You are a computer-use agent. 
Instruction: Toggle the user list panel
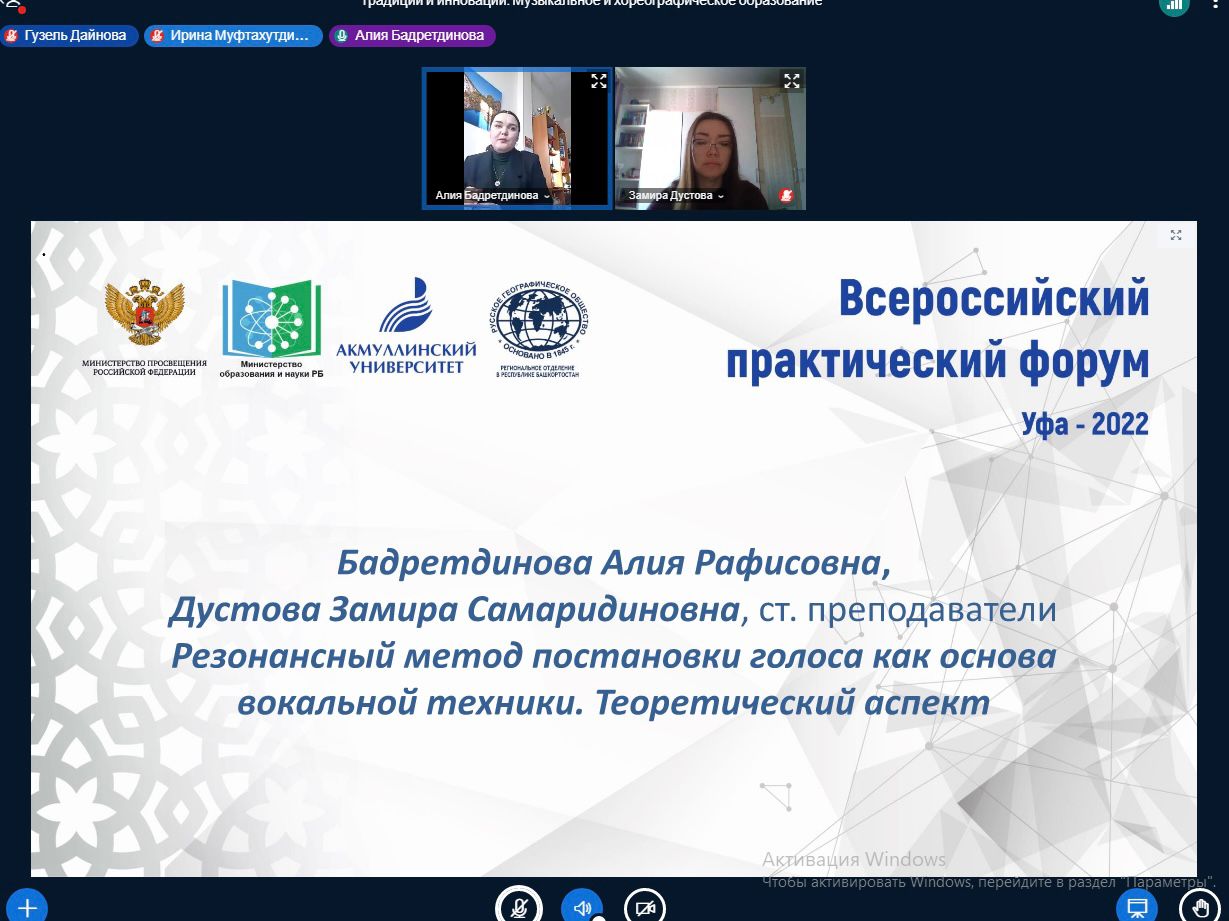12,5
